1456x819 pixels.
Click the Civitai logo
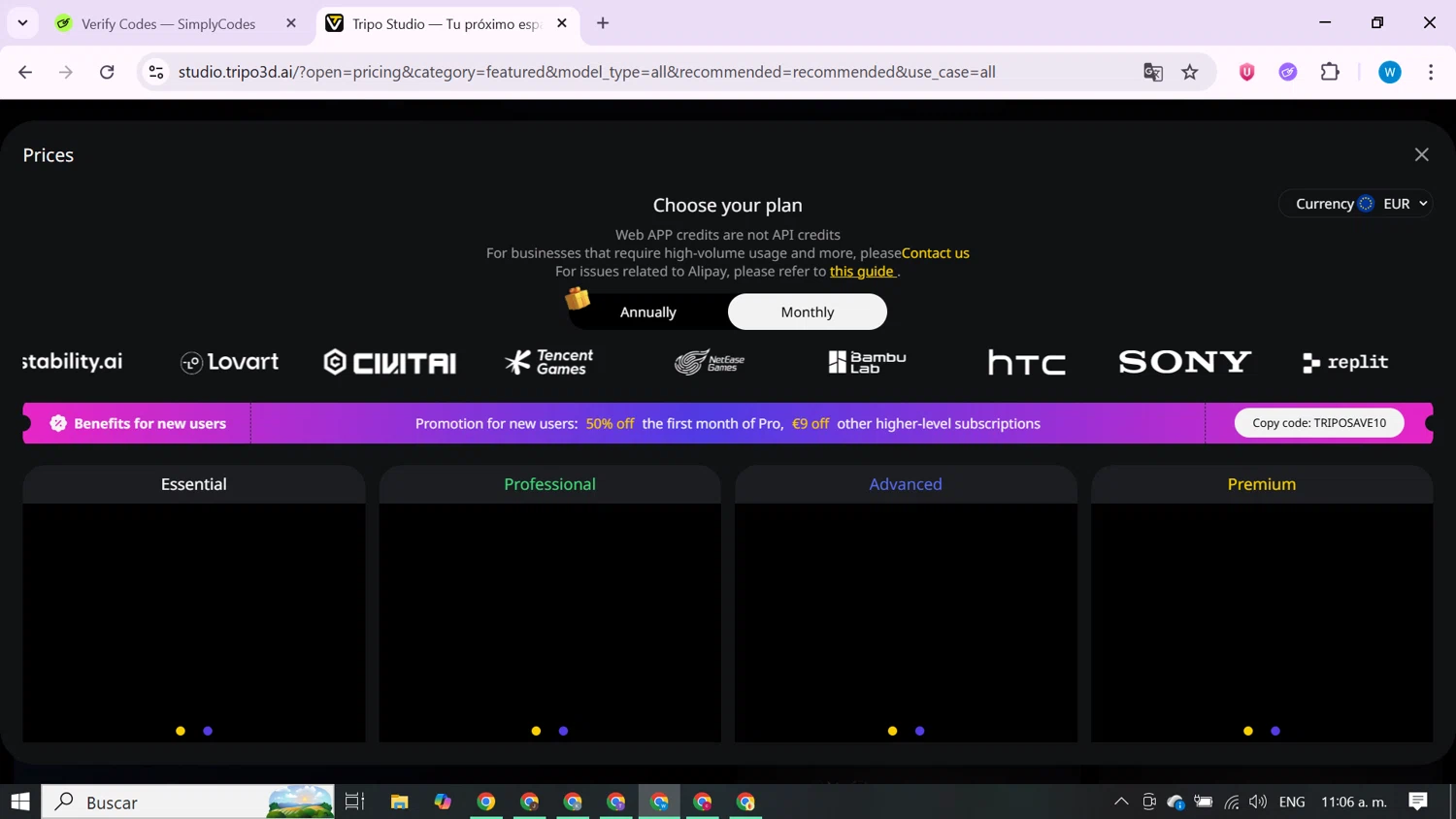pyautogui.click(x=390, y=362)
